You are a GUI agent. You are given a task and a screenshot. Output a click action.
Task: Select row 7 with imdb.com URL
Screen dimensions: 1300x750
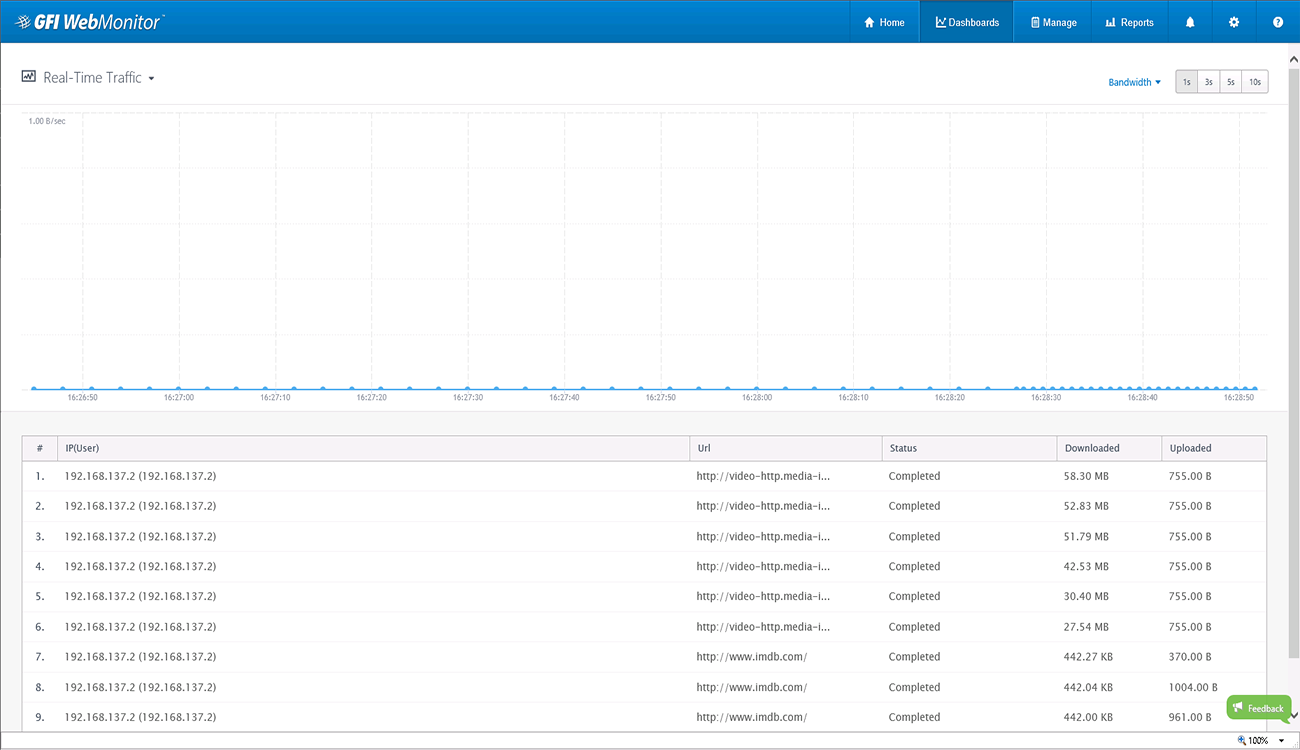(x=751, y=657)
